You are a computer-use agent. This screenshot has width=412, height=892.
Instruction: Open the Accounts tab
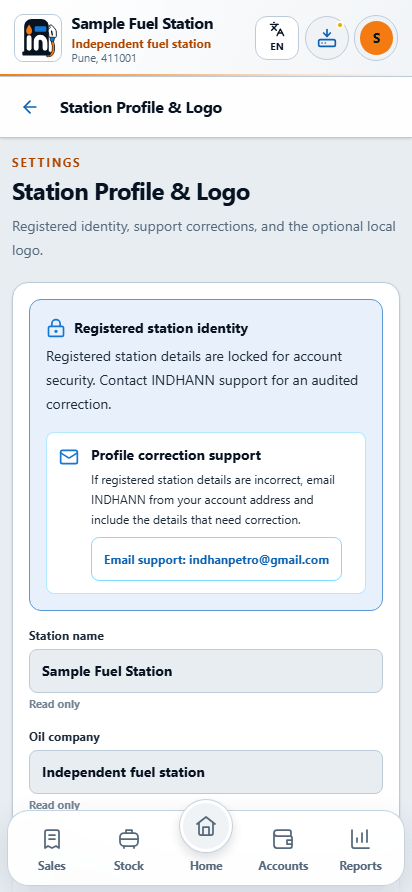(x=283, y=849)
